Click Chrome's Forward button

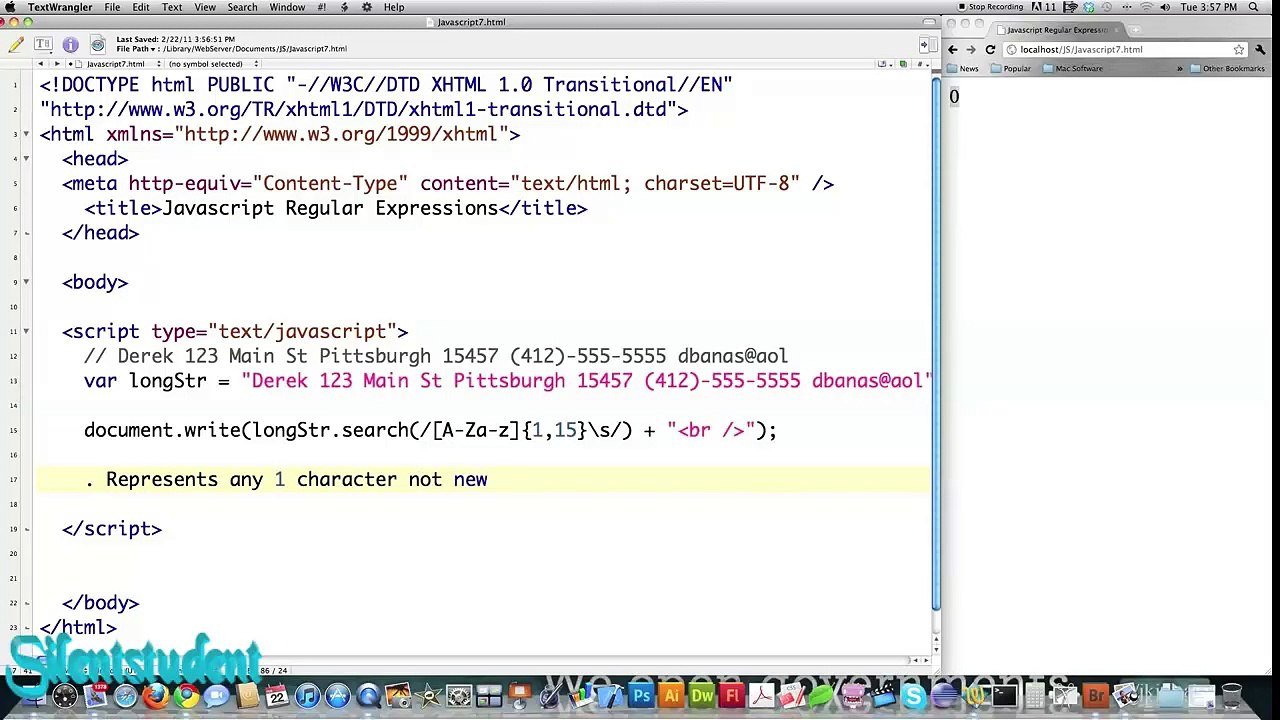971,49
